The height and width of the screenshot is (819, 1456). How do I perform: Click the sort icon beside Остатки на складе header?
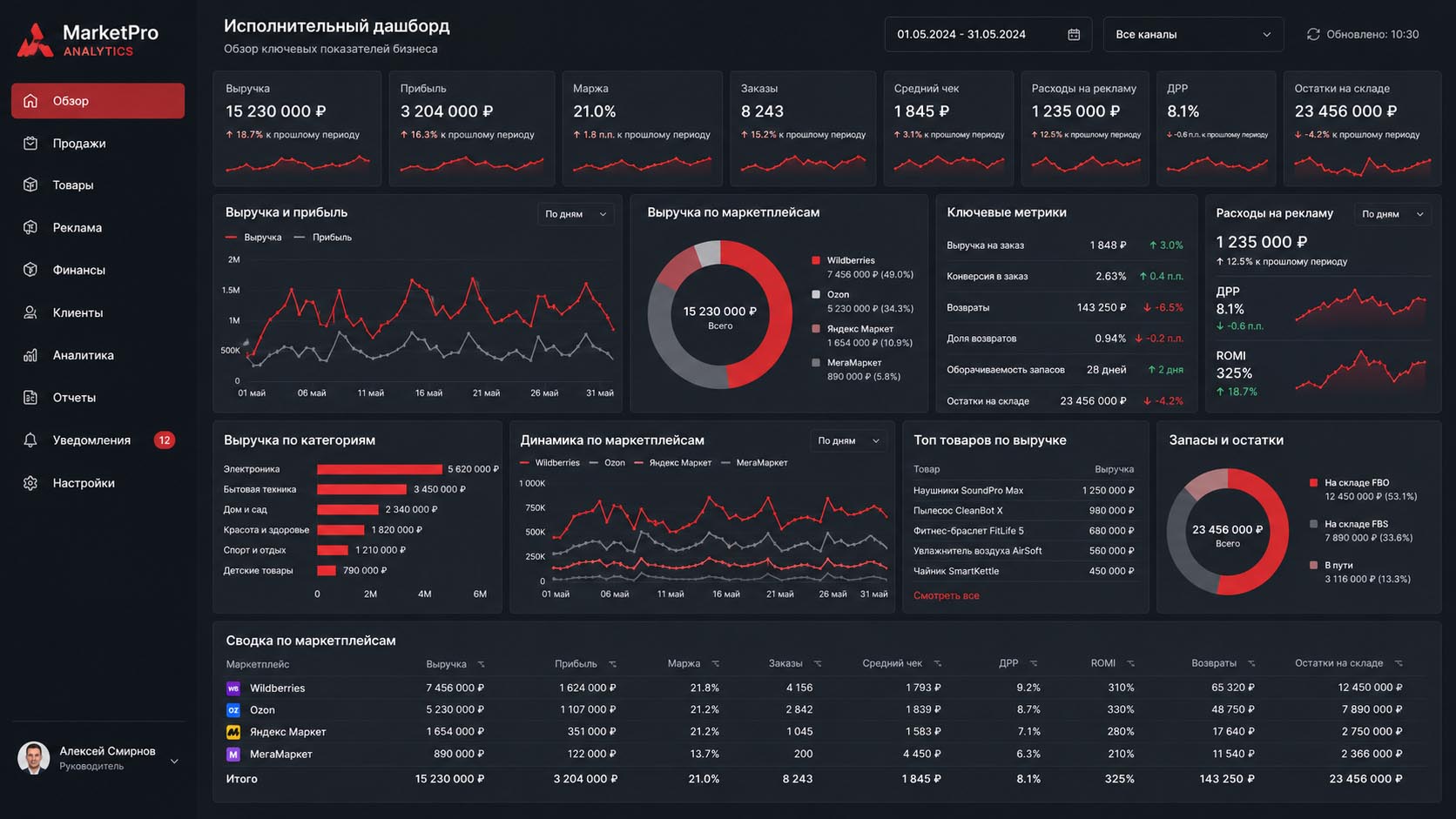click(1399, 664)
